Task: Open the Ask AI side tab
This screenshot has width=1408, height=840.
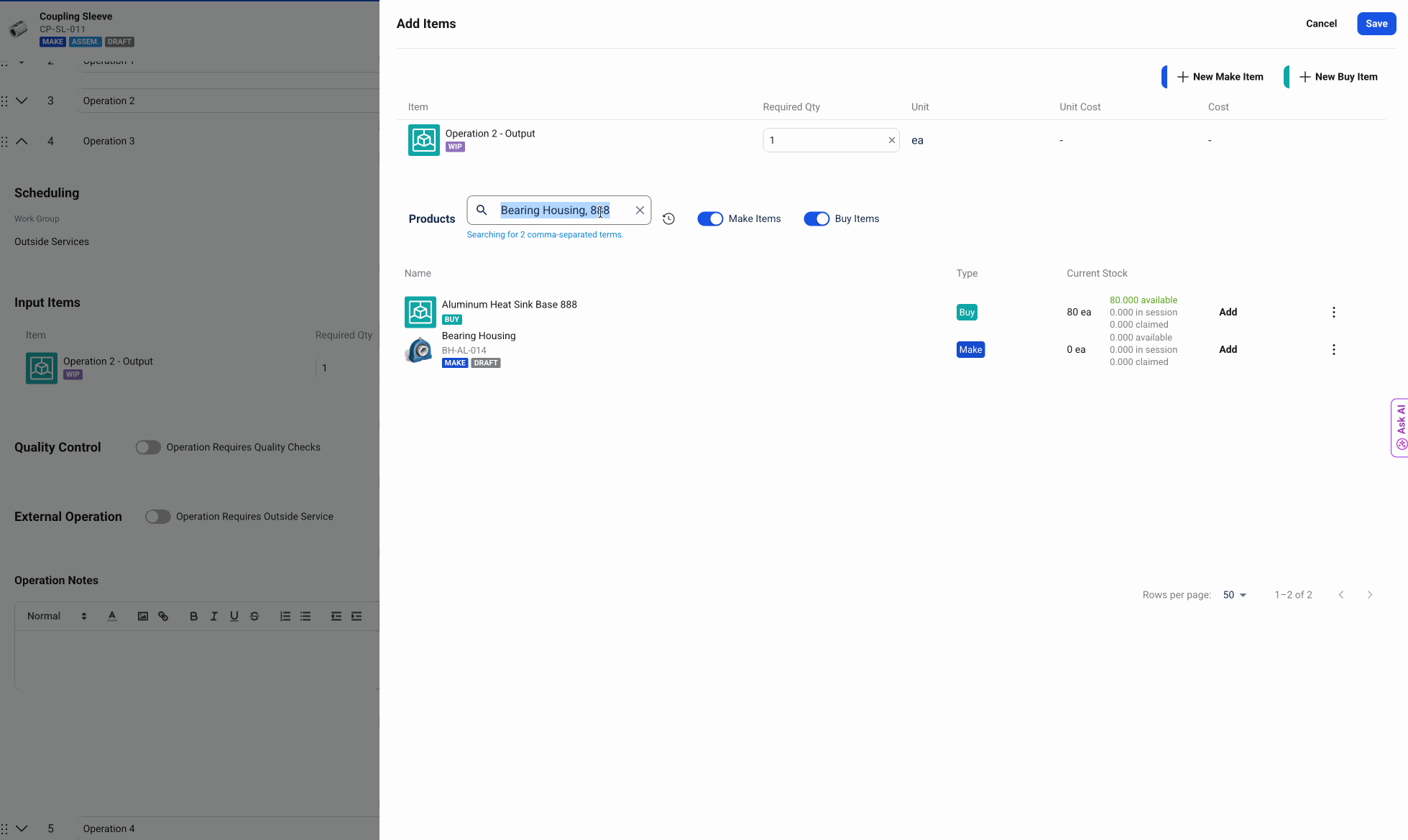Action: 1400,428
